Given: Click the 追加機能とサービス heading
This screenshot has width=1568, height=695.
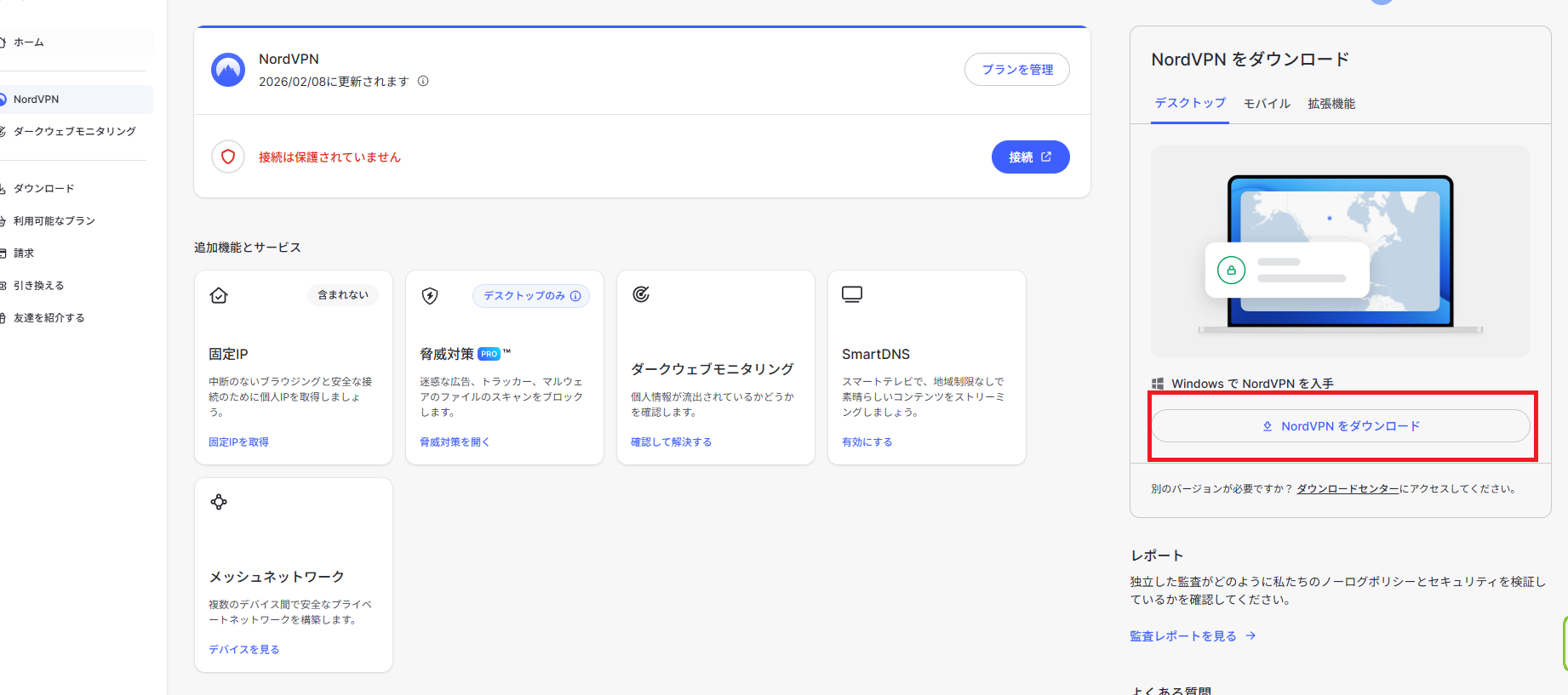Looking at the screenshot, I should click(248, 248).
